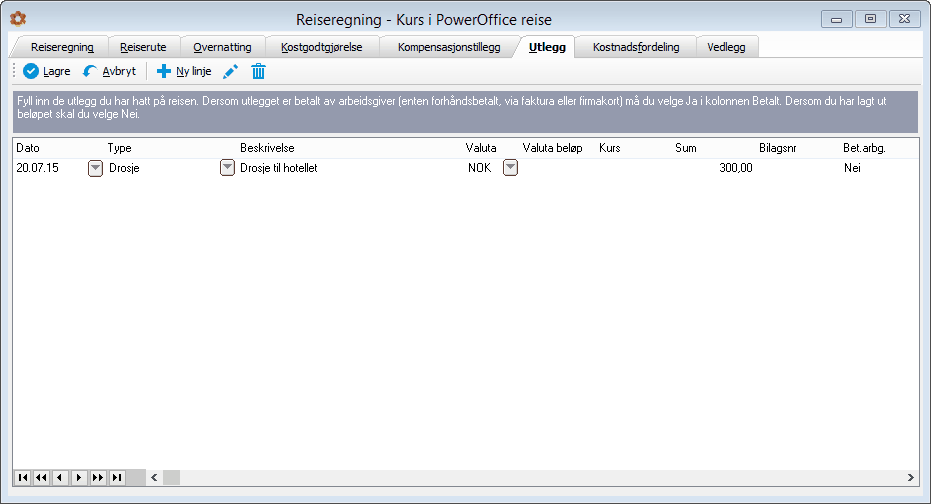
Task: Go to previous record navigator arrow
Action: 60,477
